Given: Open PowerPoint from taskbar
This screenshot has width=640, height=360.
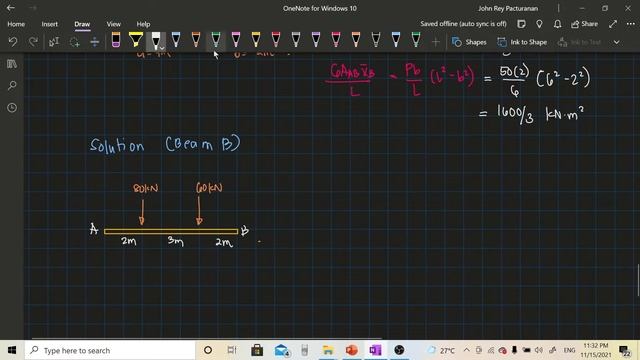Looking at the screenshot, I should pyautogui.click(x=351, y=350).
